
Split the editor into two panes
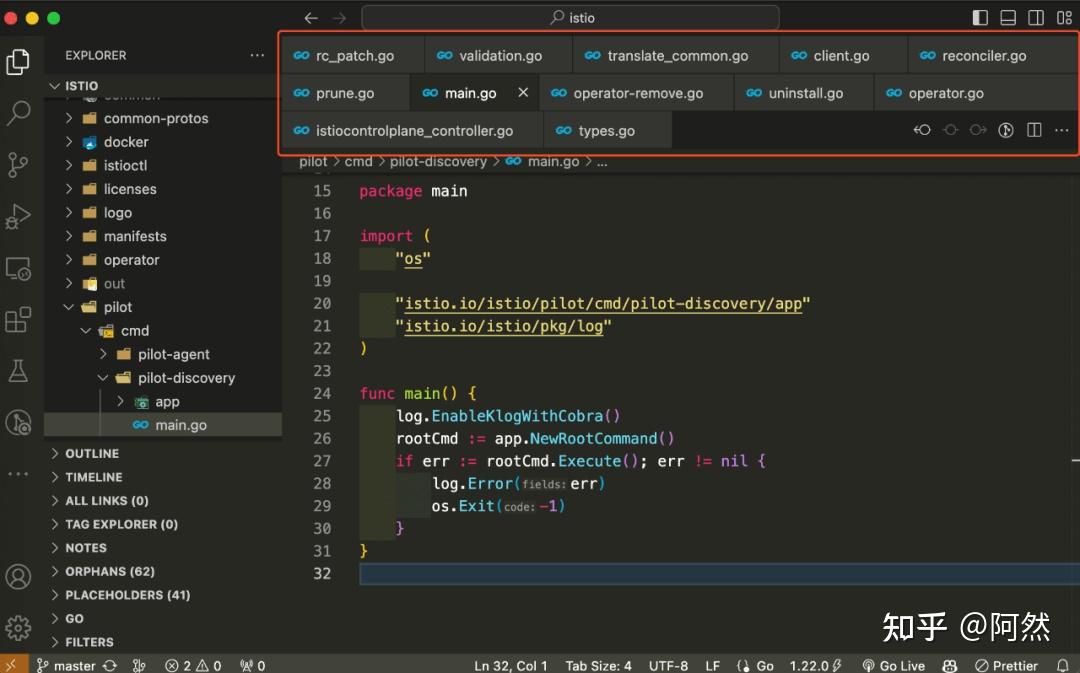point(1034,129)
